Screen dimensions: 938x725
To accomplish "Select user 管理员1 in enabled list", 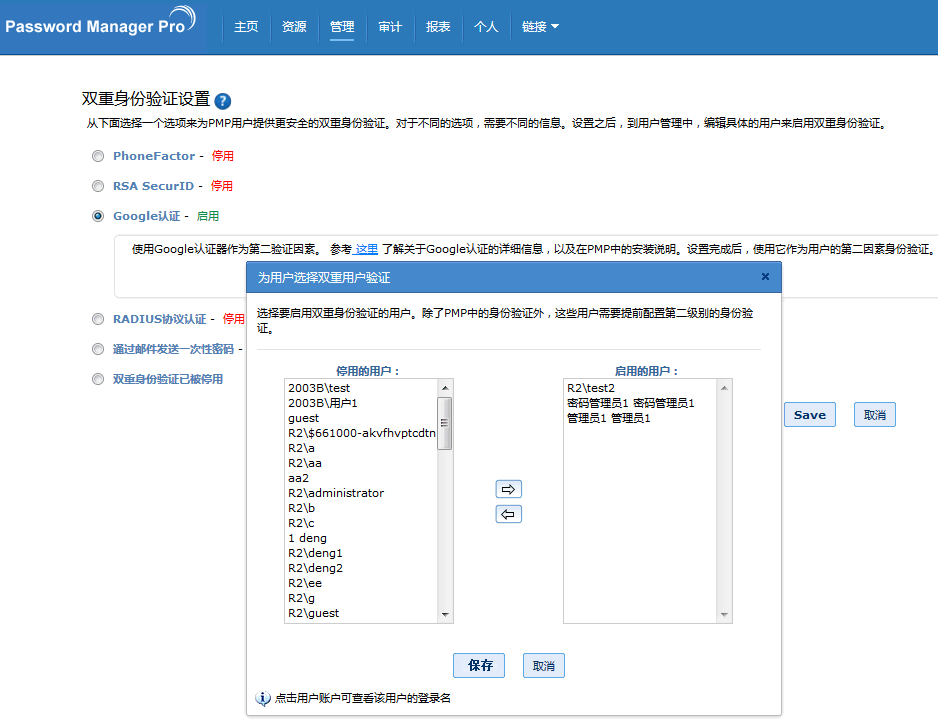I will tap(640, 418).
